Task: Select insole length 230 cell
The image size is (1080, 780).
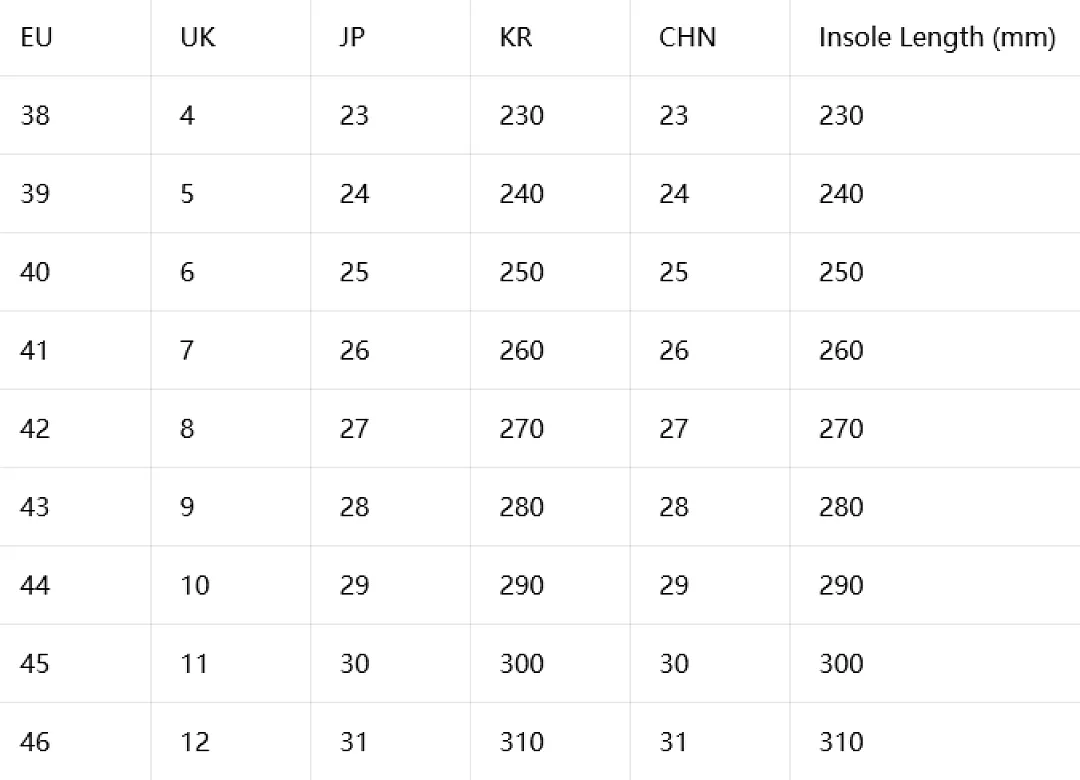Action: [841, 115]
